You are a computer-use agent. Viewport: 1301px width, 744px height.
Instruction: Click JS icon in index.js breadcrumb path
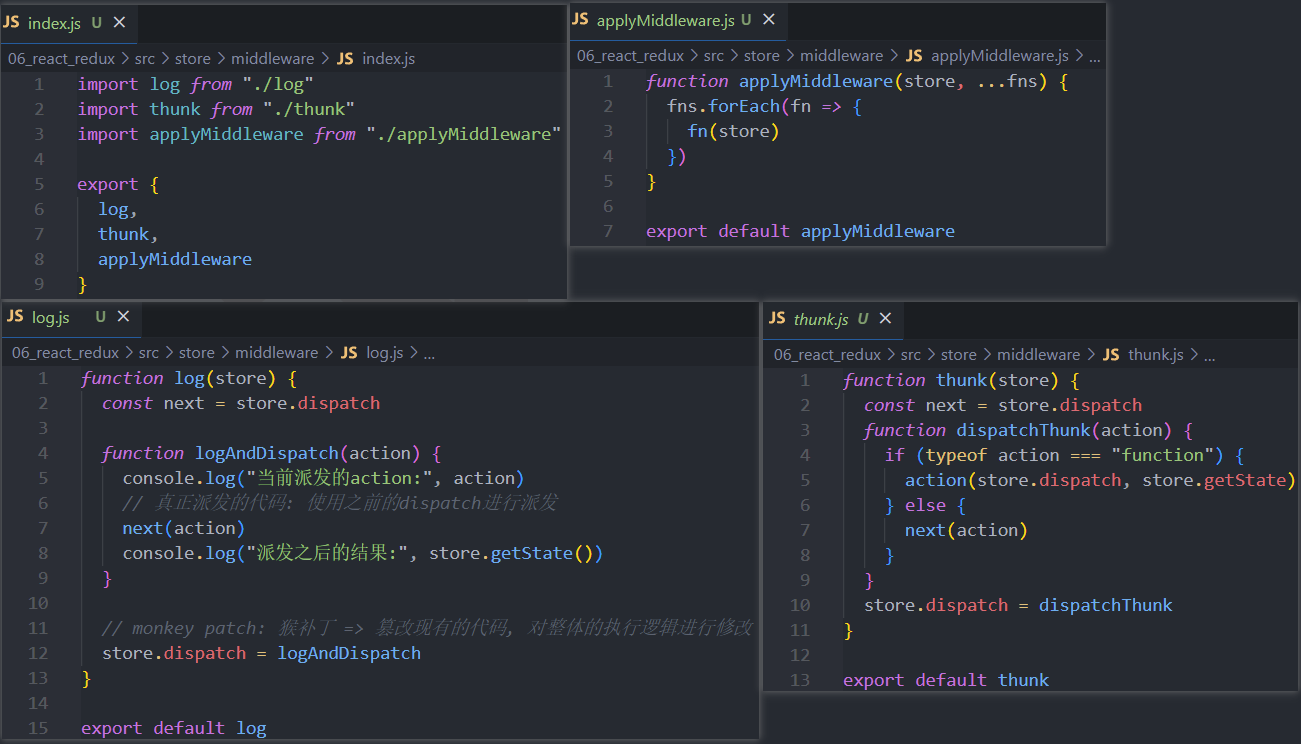click(x=345, y=59)
